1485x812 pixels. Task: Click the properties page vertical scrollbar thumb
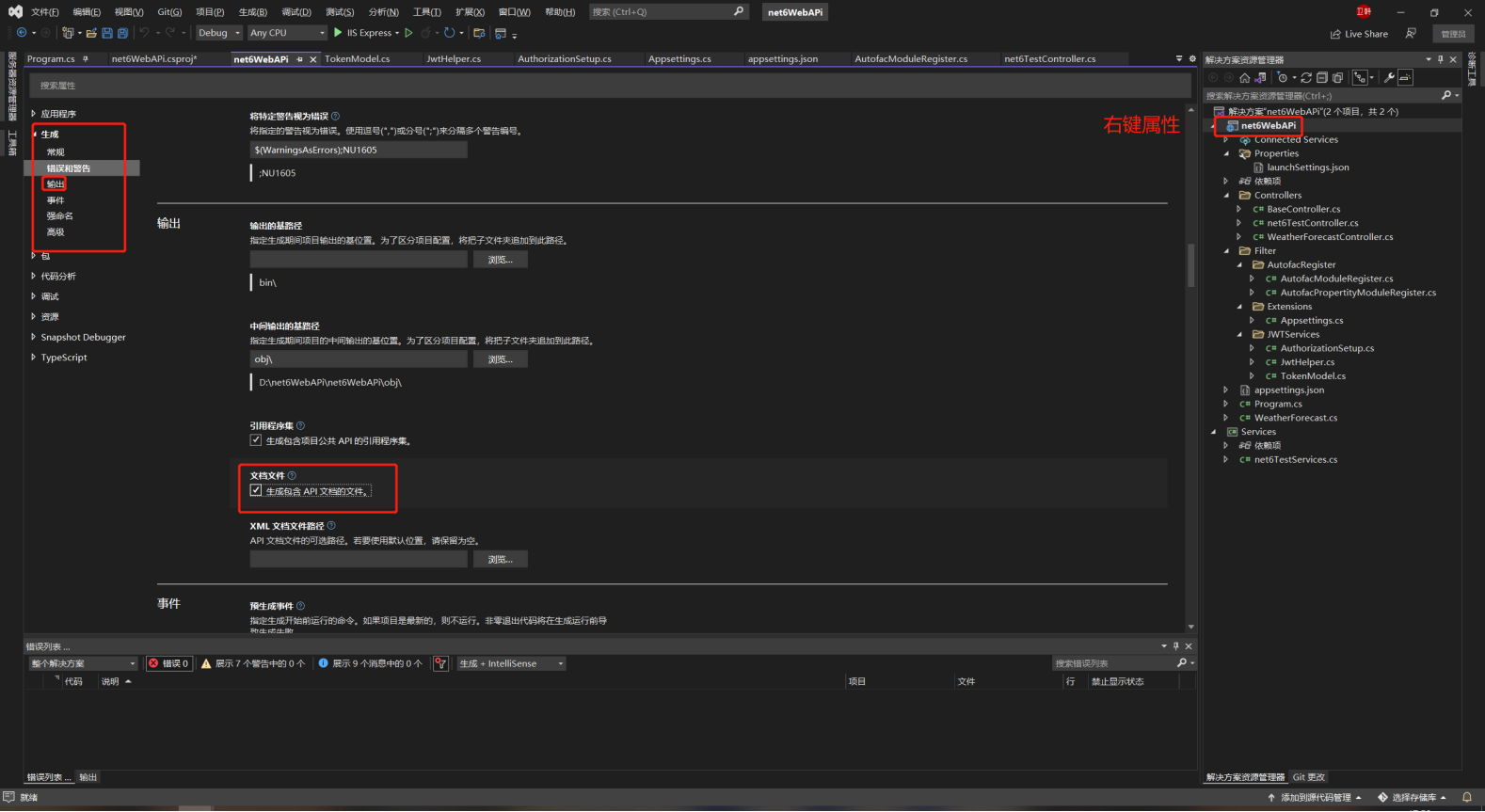pos(1190,264)
